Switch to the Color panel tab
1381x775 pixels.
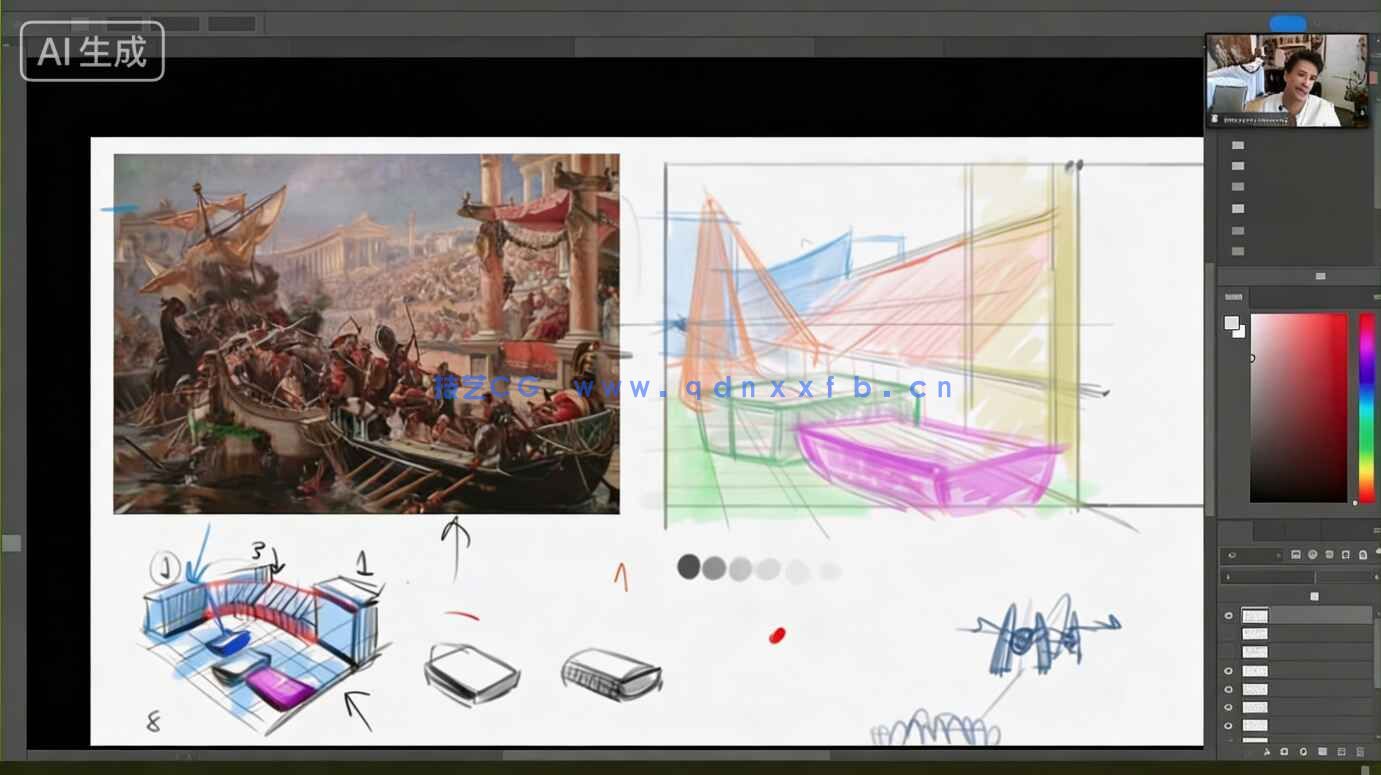pos(1234,297)
